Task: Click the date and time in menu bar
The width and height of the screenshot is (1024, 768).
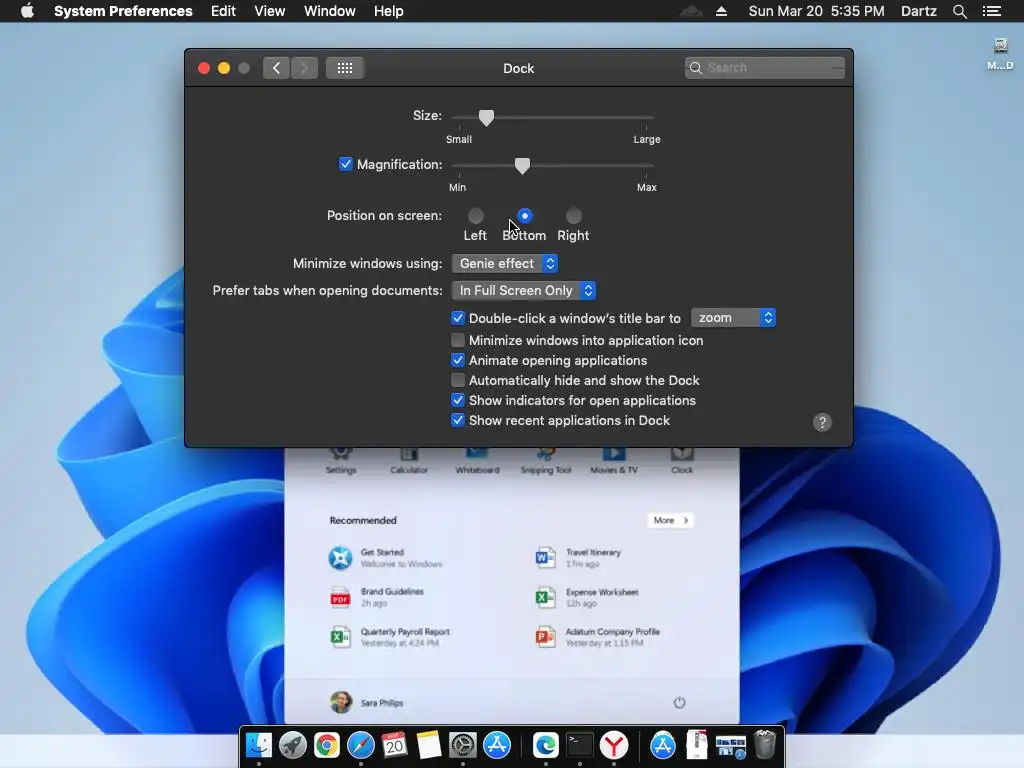Action: (816, 11)
